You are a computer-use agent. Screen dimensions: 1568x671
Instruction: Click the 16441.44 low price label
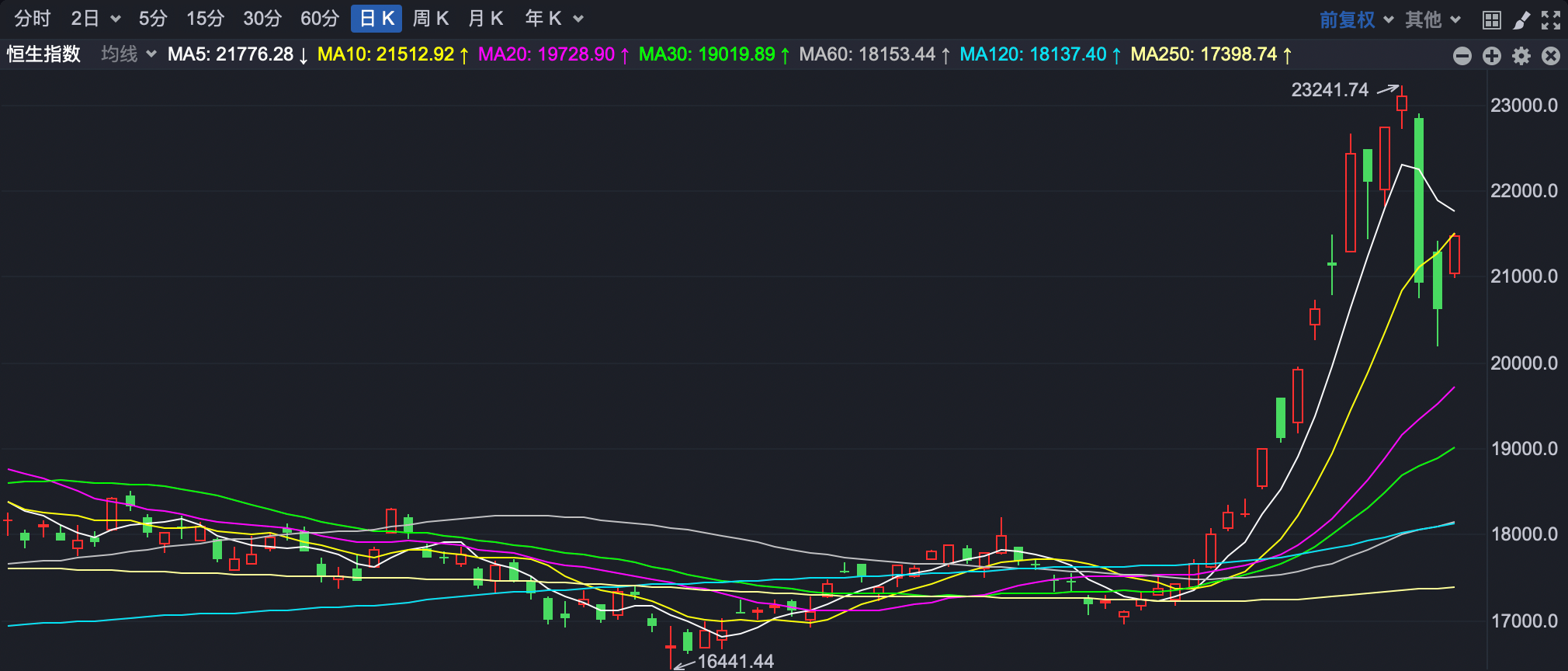[x=736, y=661]
